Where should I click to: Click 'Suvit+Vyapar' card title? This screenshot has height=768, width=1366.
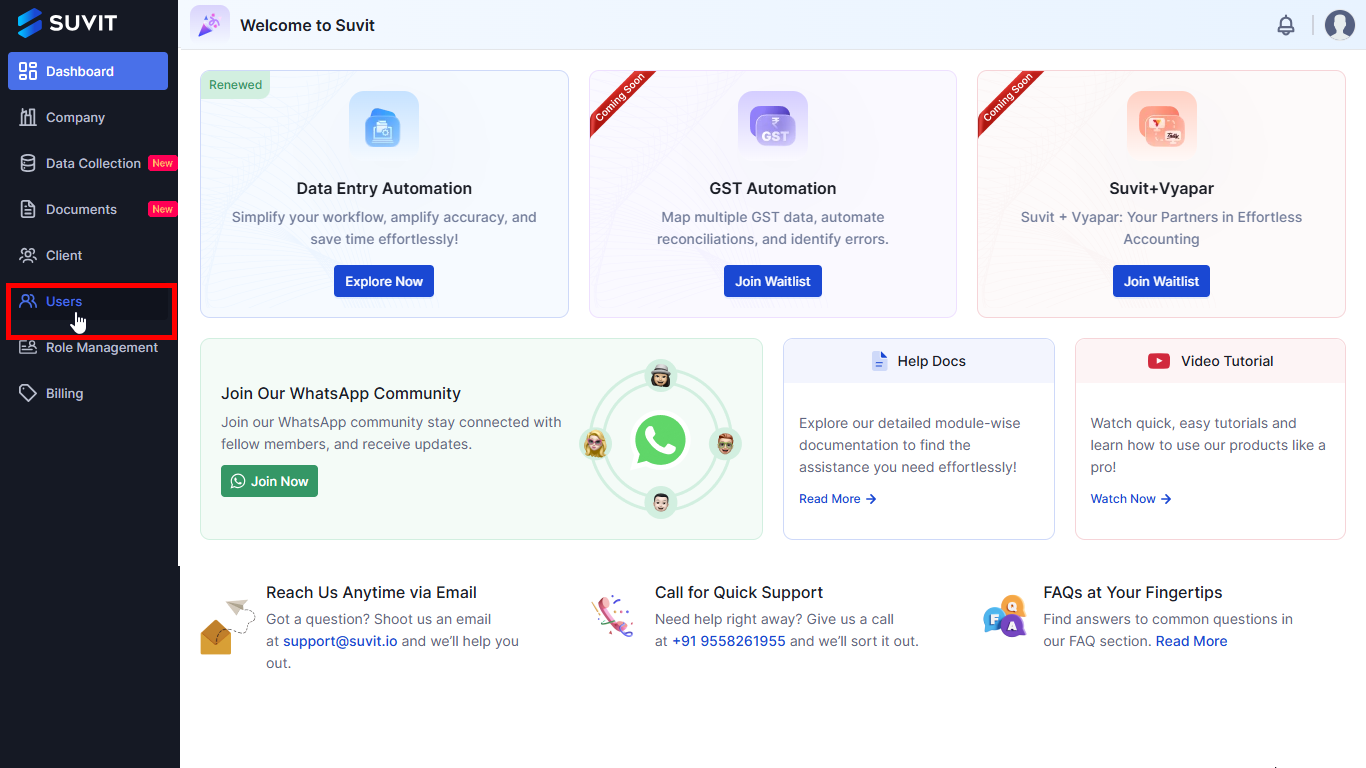click(1161, 188)
